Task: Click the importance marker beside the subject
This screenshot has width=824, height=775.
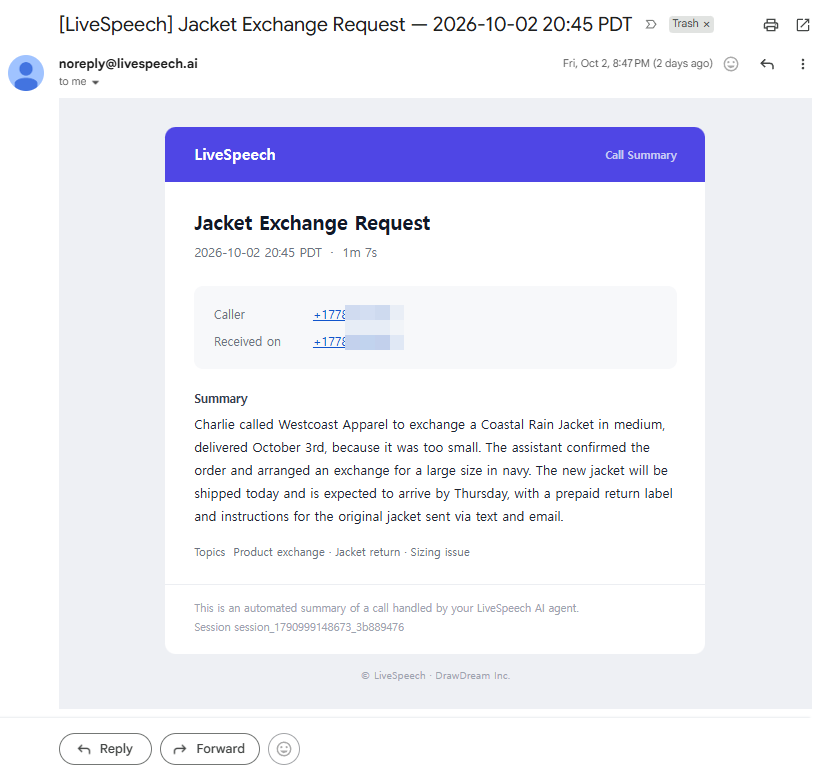Action: 651,24
